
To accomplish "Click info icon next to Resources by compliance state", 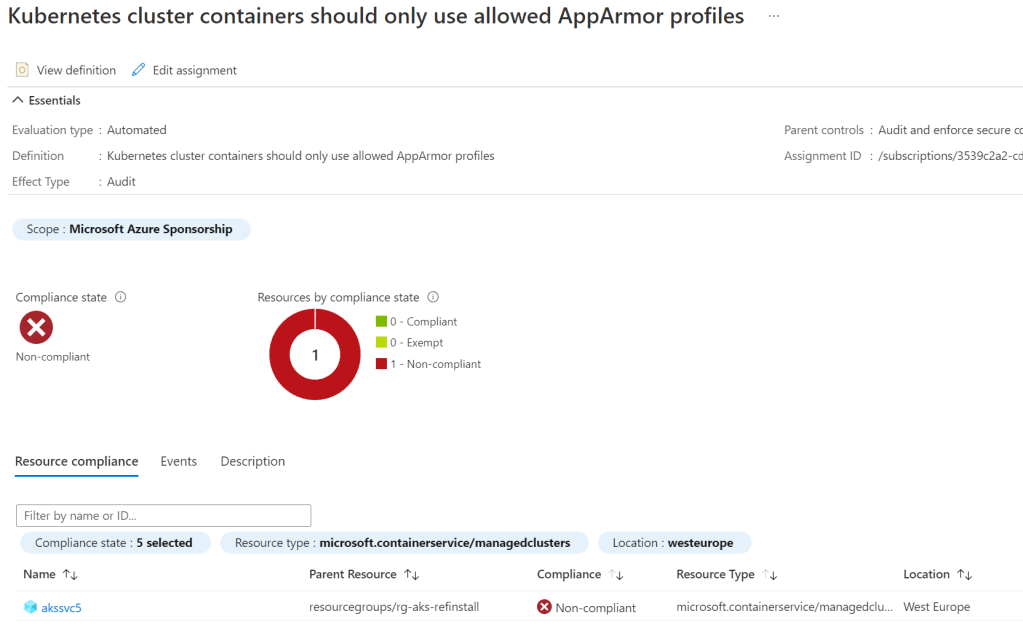I will (433, 297).
